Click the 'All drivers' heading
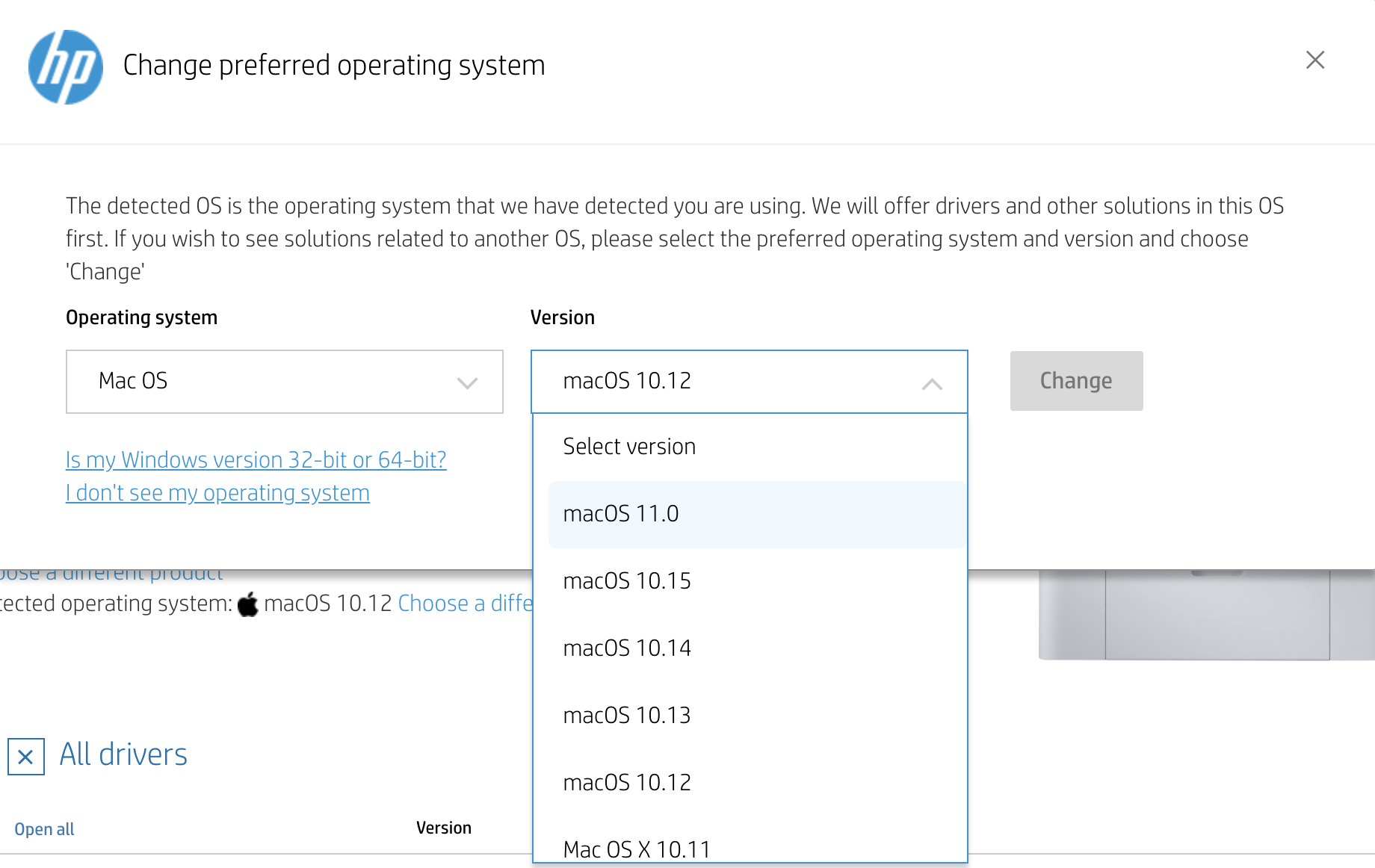This screenshot has height=868, width=1375. [123, 754]
